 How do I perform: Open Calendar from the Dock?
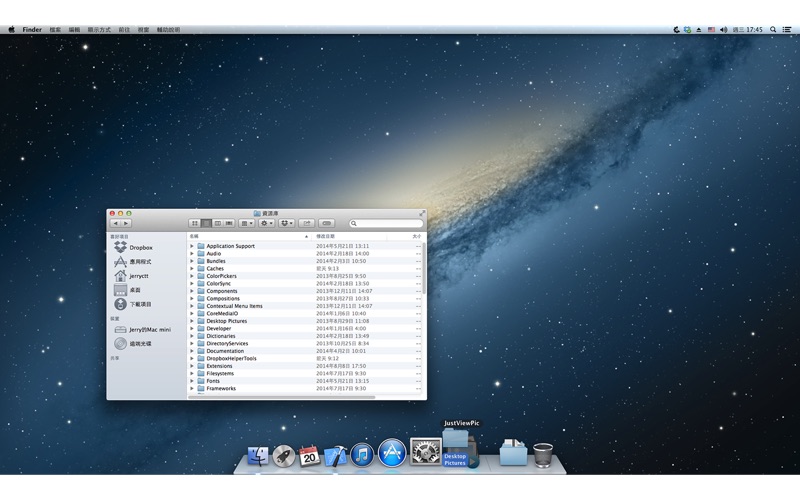[309, 456]
